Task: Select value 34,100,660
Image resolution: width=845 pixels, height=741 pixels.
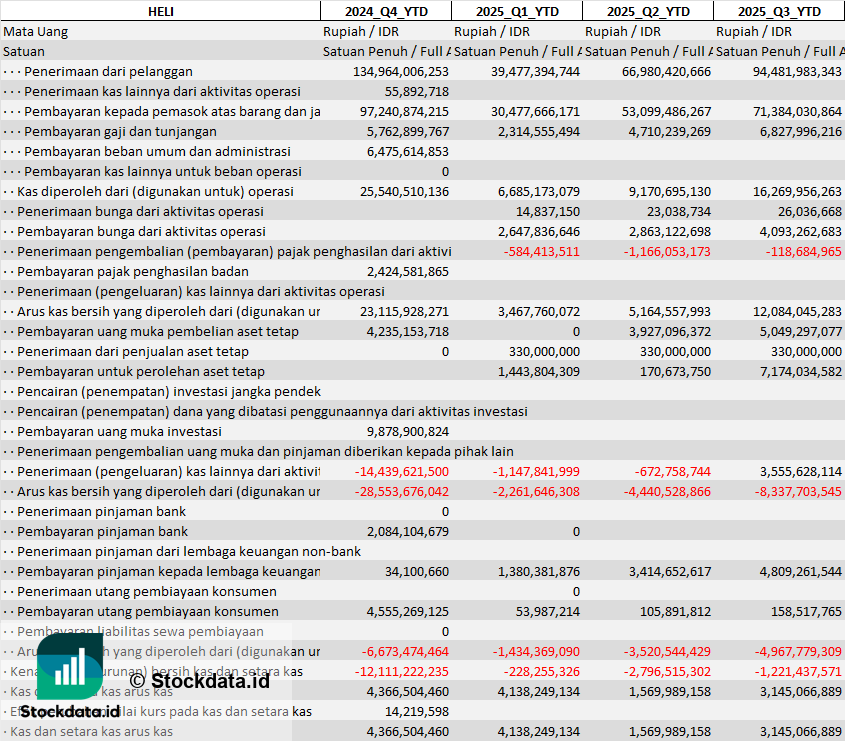Action: [417, 571]
